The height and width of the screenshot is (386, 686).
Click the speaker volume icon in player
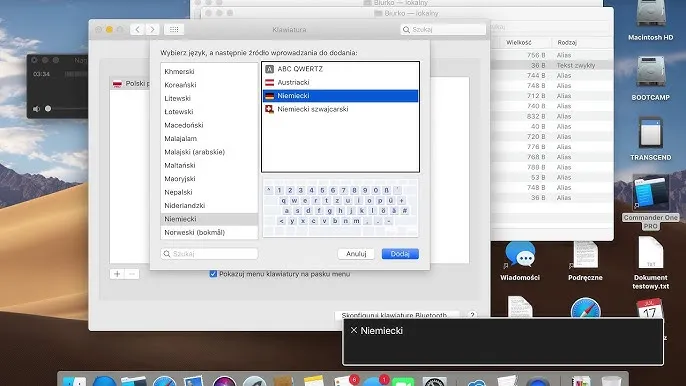point(36,109)
